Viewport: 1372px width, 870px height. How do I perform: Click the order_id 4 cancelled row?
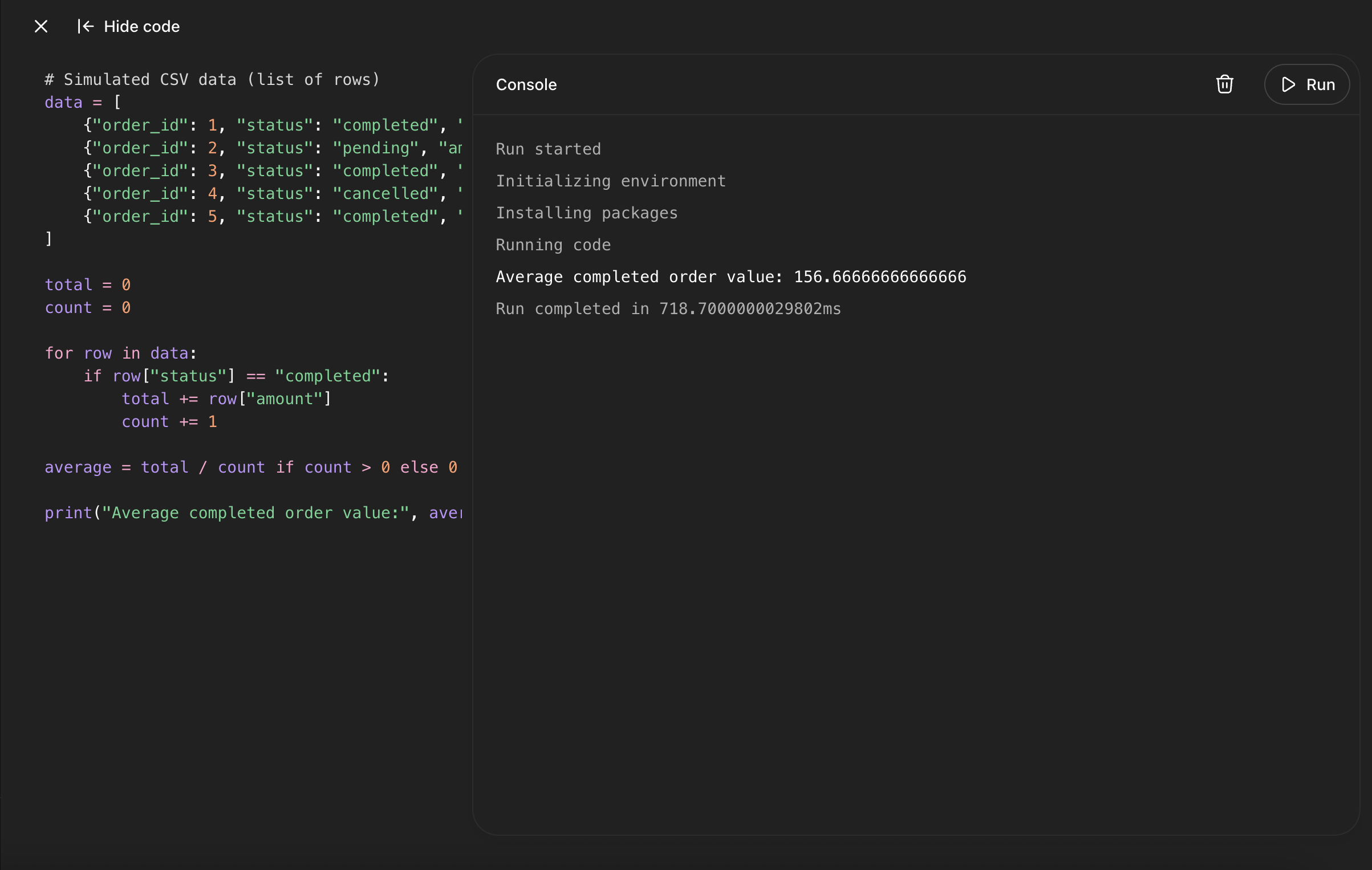click(x=273, y=193)
